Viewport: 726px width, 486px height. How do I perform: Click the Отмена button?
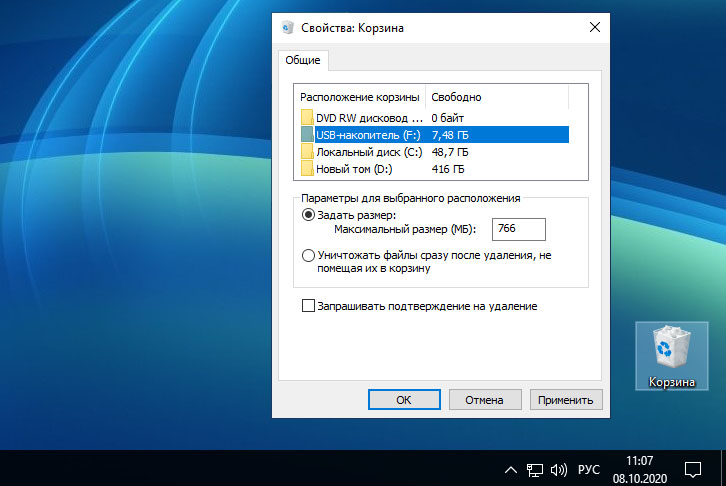(x=485, y=400)
